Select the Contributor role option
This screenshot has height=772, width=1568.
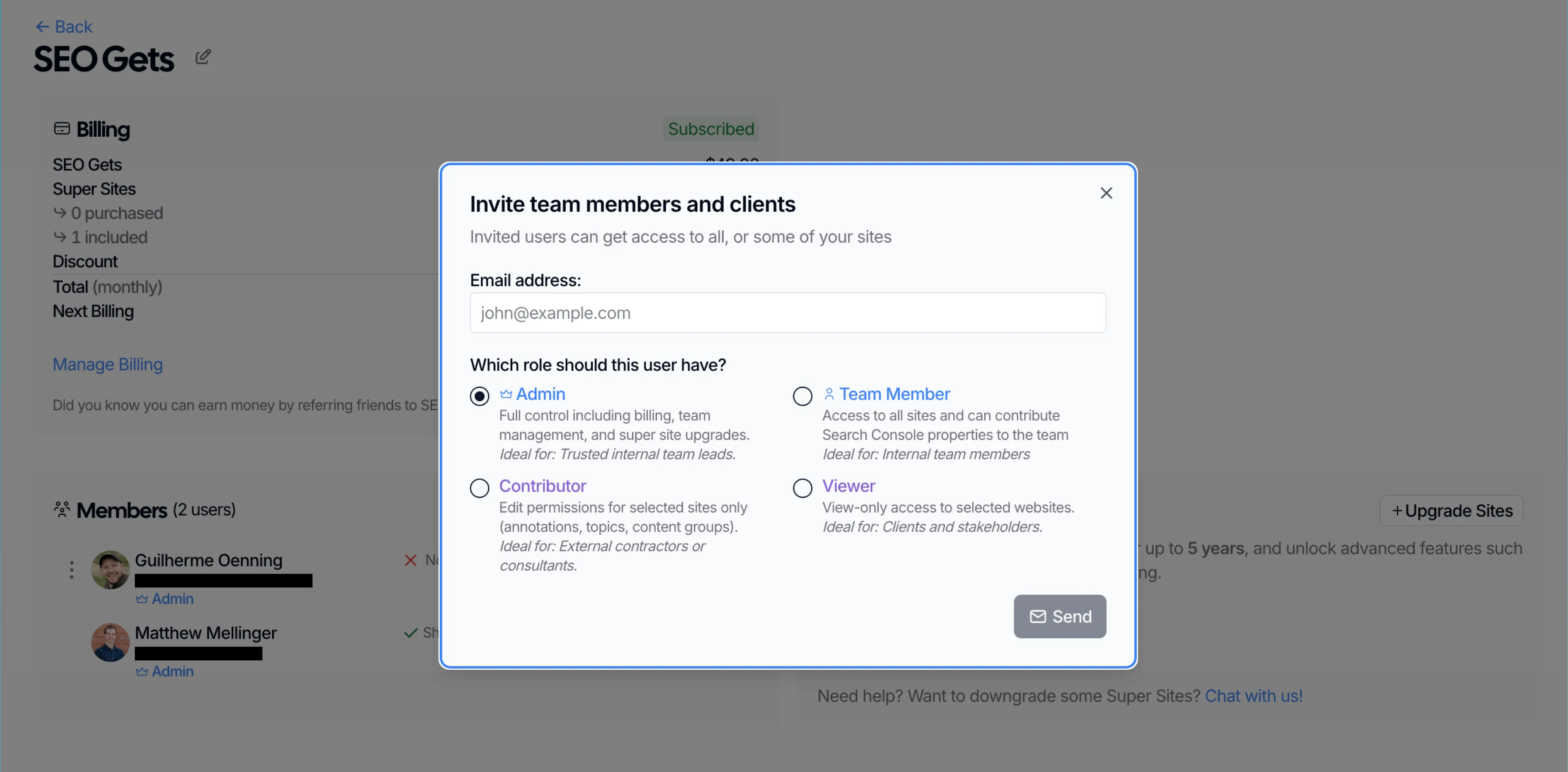[x=480, y=488]
